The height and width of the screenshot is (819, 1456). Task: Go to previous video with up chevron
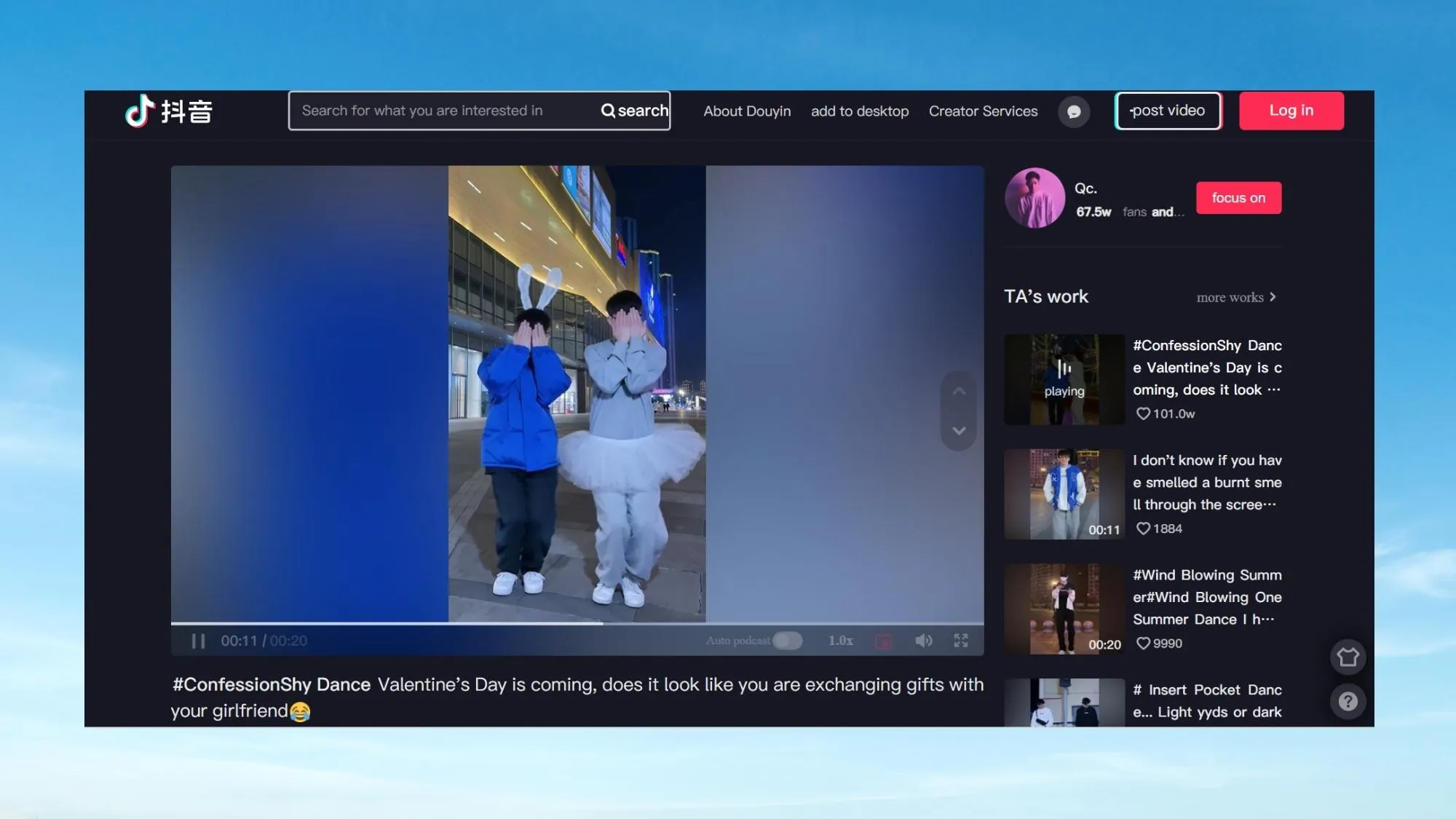[x=959, y=392]
